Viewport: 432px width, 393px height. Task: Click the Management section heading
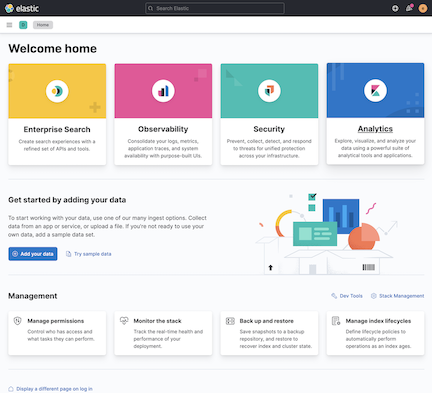[33, 296]
